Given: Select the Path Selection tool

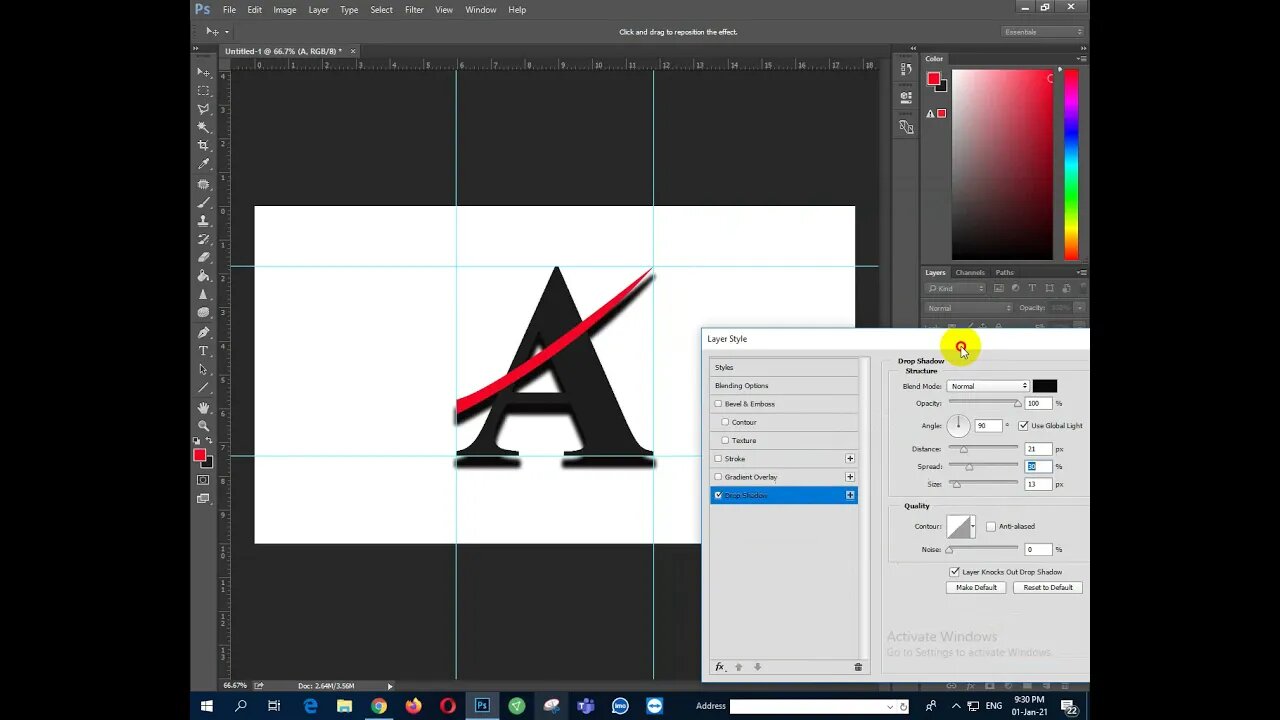Looking at the screenshot, I should point(204,369).
